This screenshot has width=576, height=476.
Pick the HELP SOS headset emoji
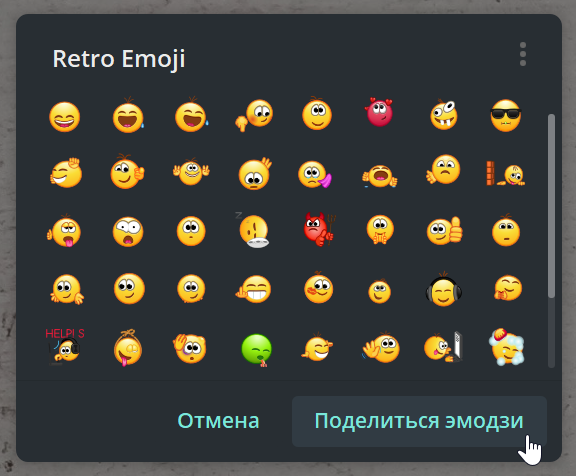tap(65, 347)
